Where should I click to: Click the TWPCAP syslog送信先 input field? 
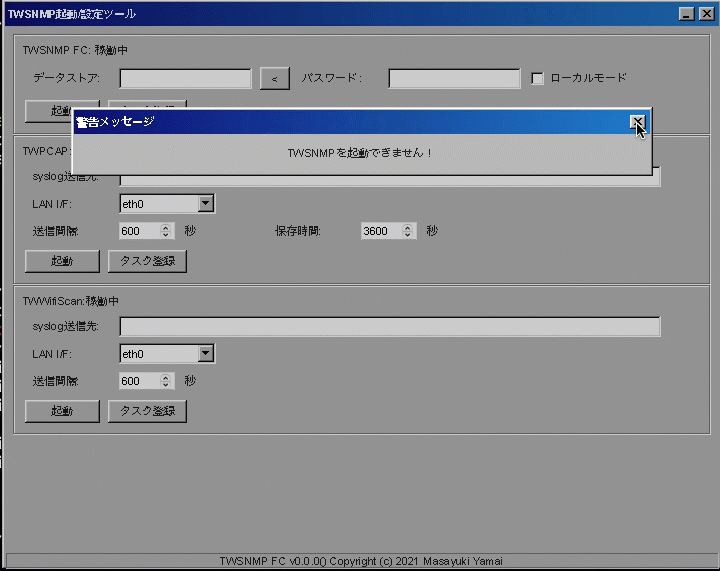point(390,180)
